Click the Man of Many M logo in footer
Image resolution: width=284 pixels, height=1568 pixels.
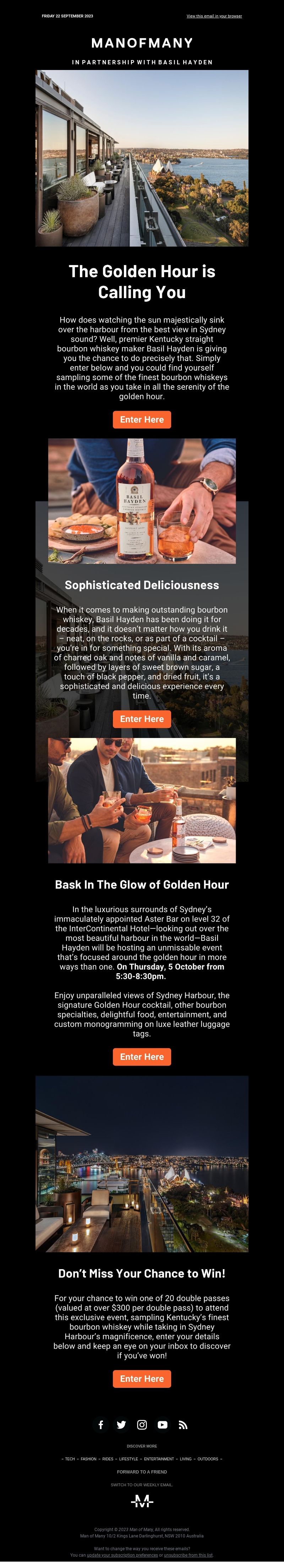[142, 1501]
